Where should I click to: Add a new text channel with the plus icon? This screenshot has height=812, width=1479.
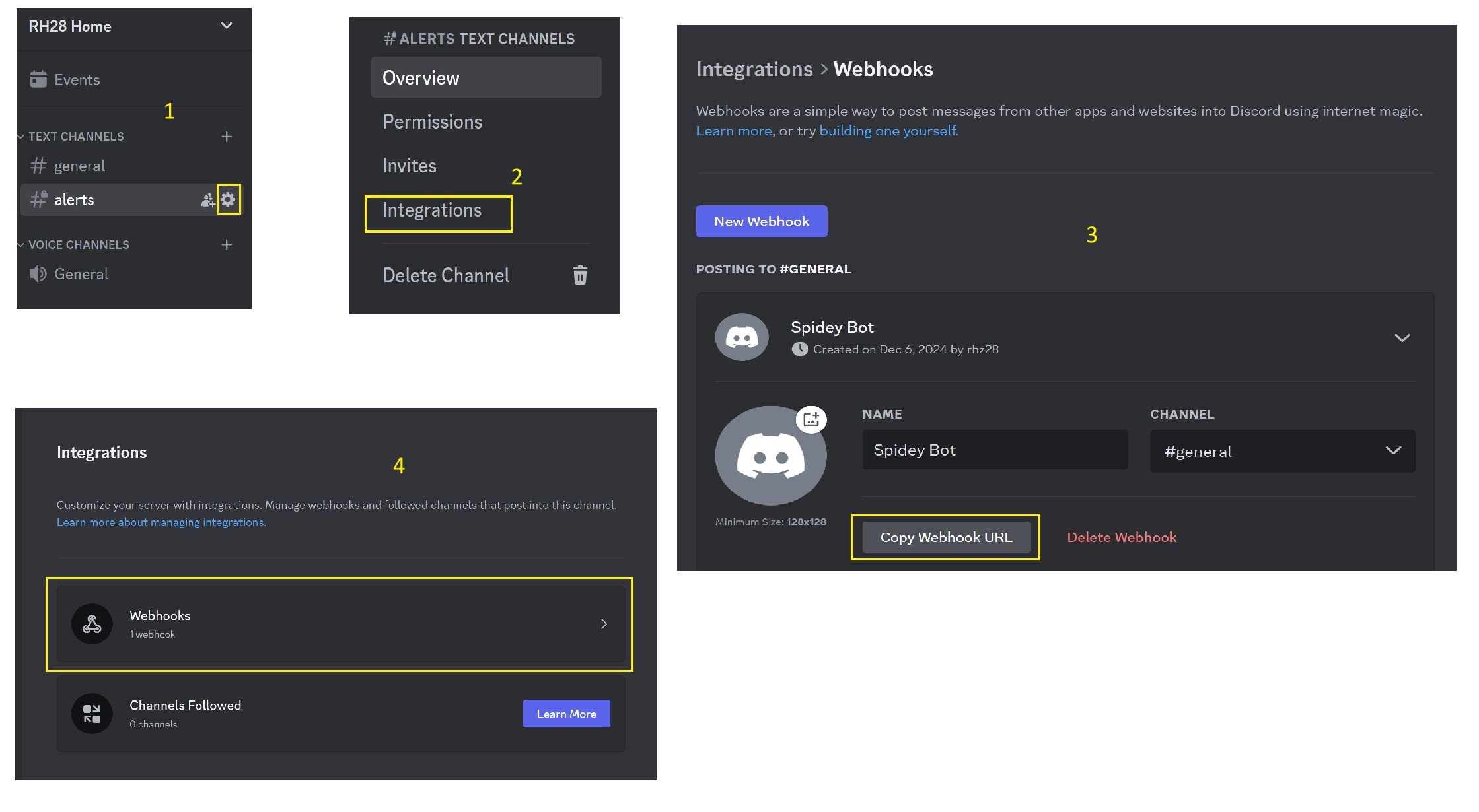coord(226,136)
